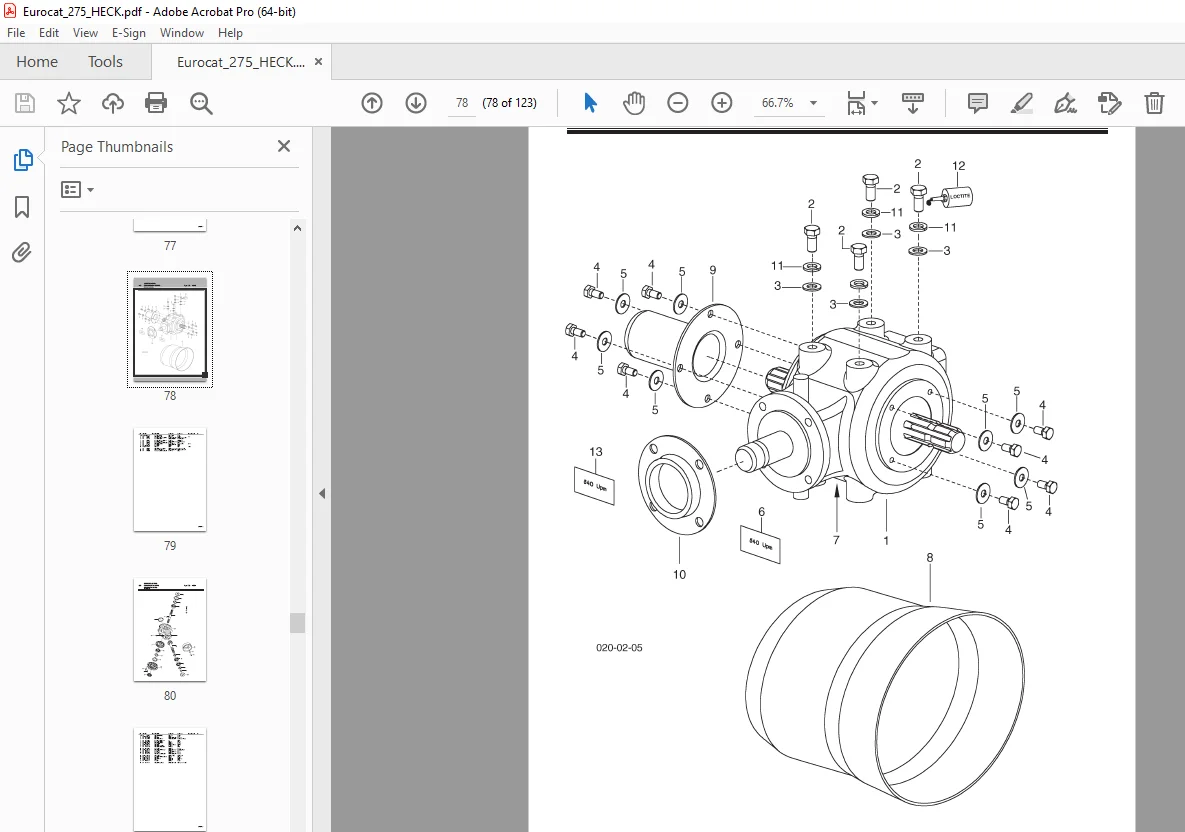Viewport: 1185px width, 832px height.
Task: Click the thumbnail panel scroll up arrow
Action: coord(298,227)
